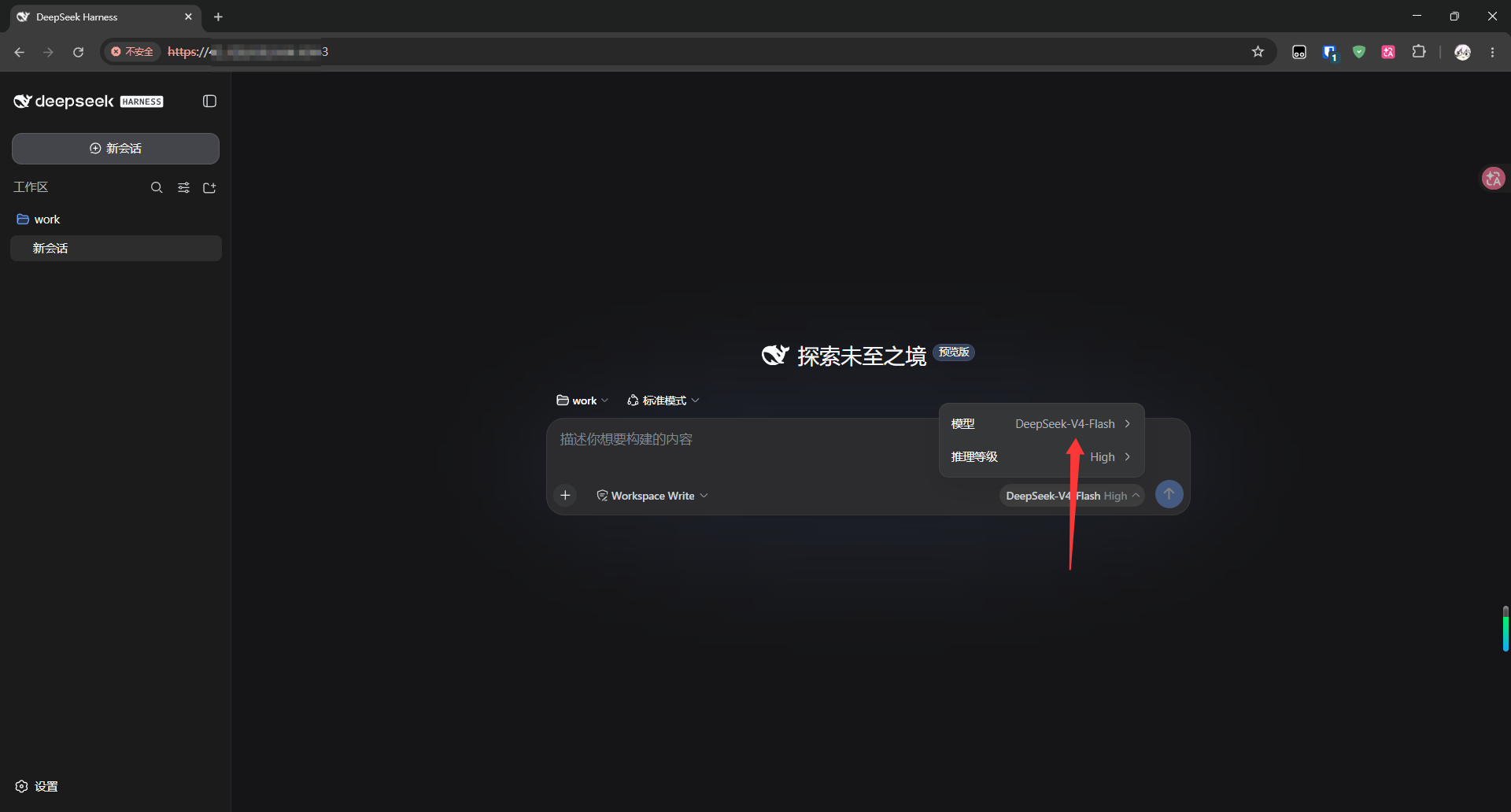Open the 标准模式 mode dropdown
Viewport: 1511px width, 812px height.
663,400
